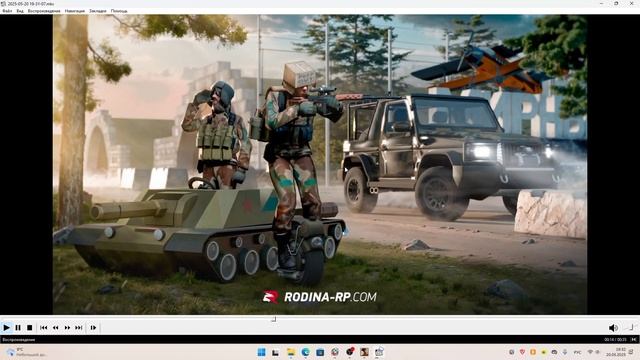Screen dimensions: 640x360
Task: Open the clock and date flyout
Action: click(617, 352)
